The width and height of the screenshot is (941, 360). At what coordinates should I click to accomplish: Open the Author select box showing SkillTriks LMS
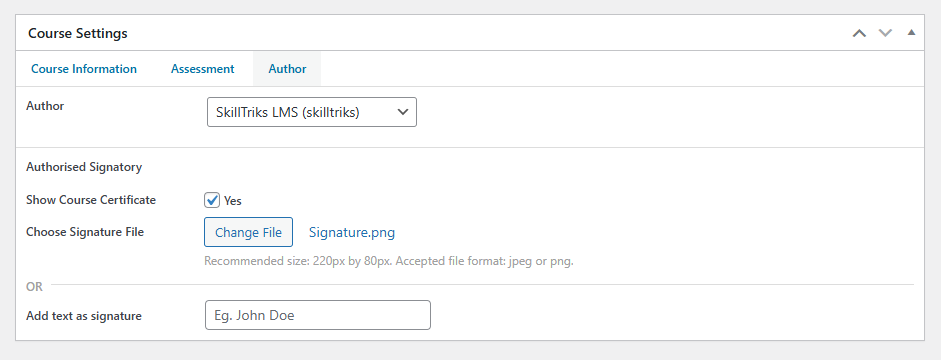pyautogui.click(x=311, y=112)
